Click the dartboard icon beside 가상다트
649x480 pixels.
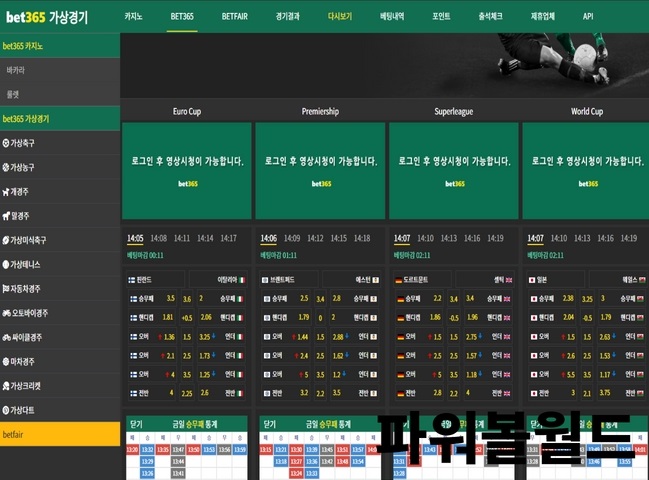click(x=6, y=410)
